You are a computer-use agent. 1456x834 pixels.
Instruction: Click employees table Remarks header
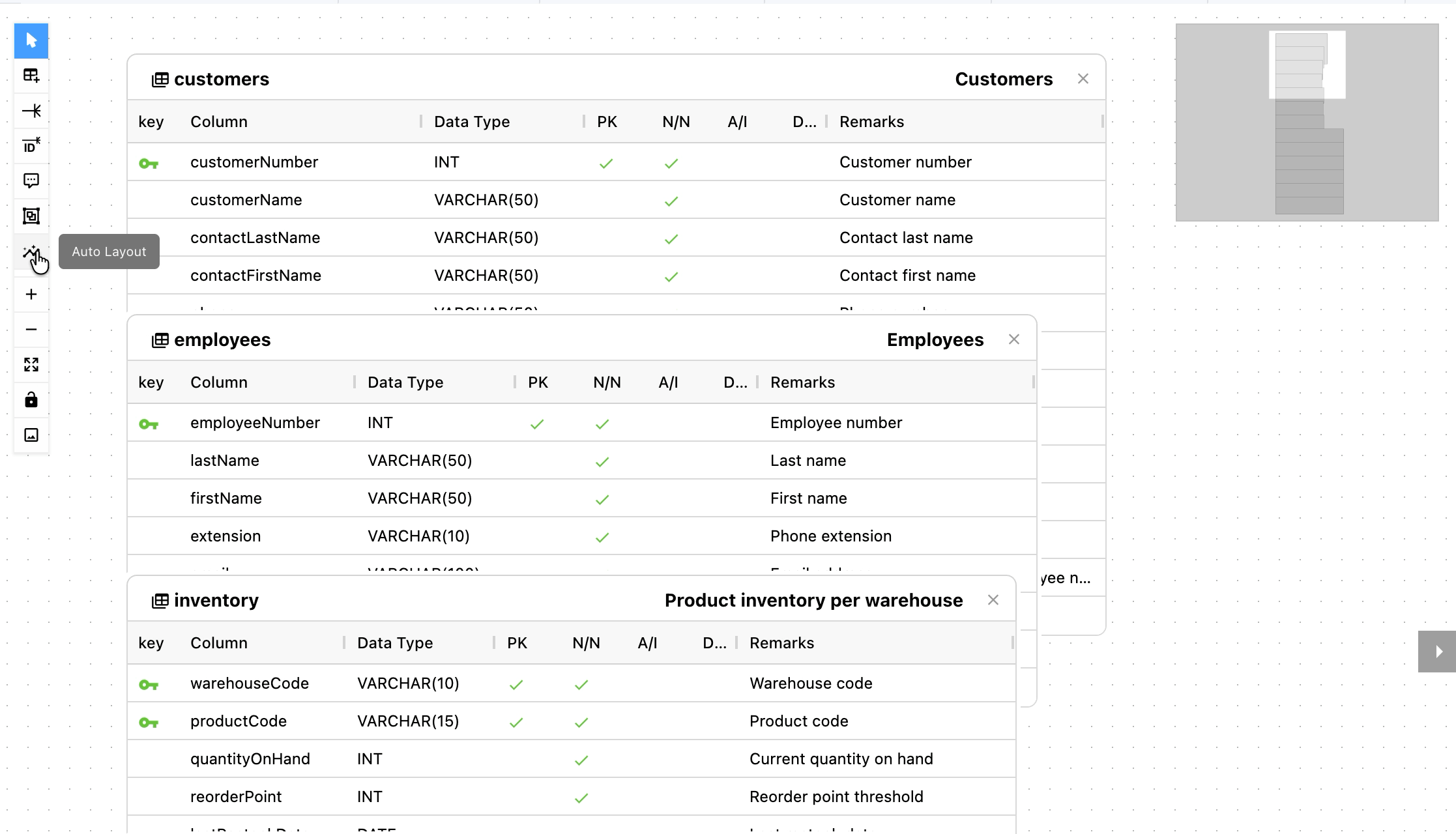click(802, 382)
